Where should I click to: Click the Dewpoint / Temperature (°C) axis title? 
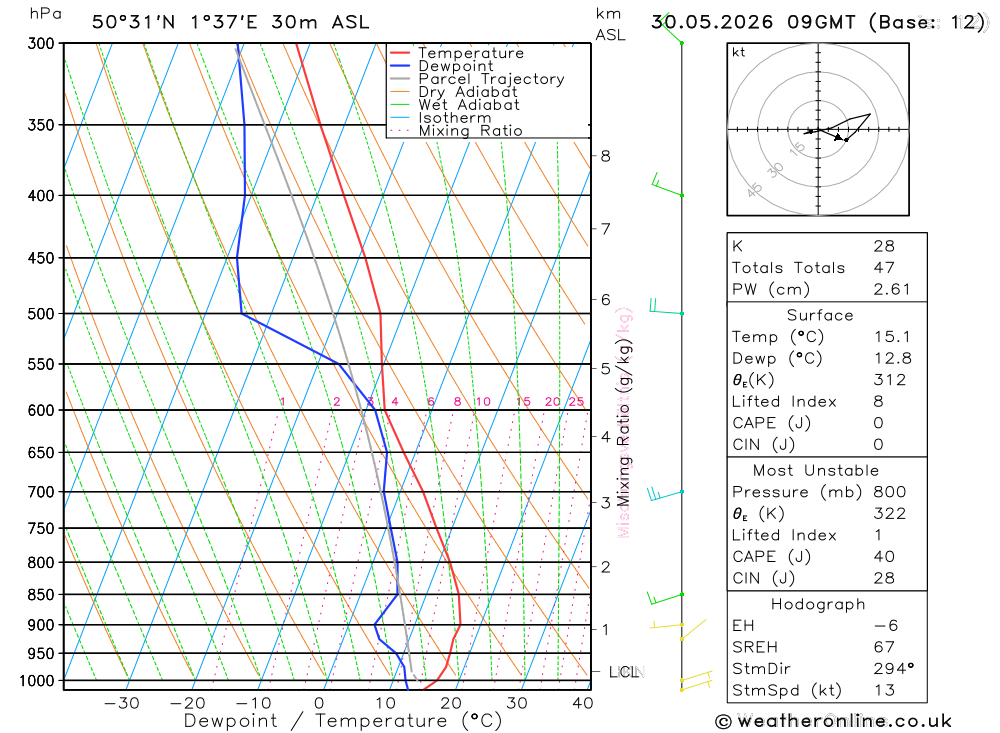click(343, 721)
